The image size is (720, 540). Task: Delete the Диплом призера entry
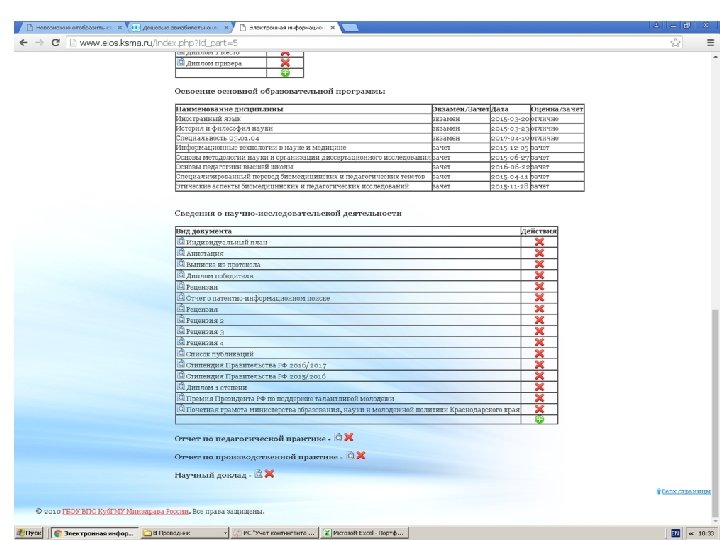point(285,62)
